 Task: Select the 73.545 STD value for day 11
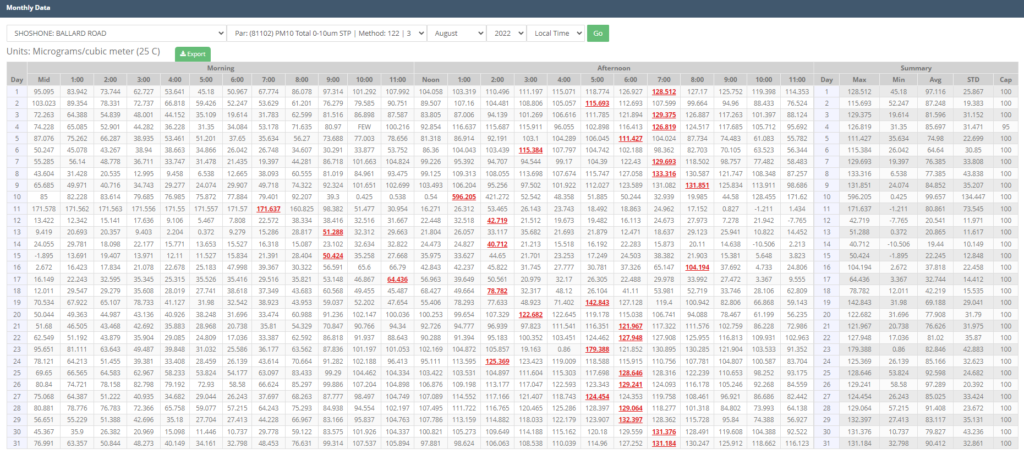974,208
